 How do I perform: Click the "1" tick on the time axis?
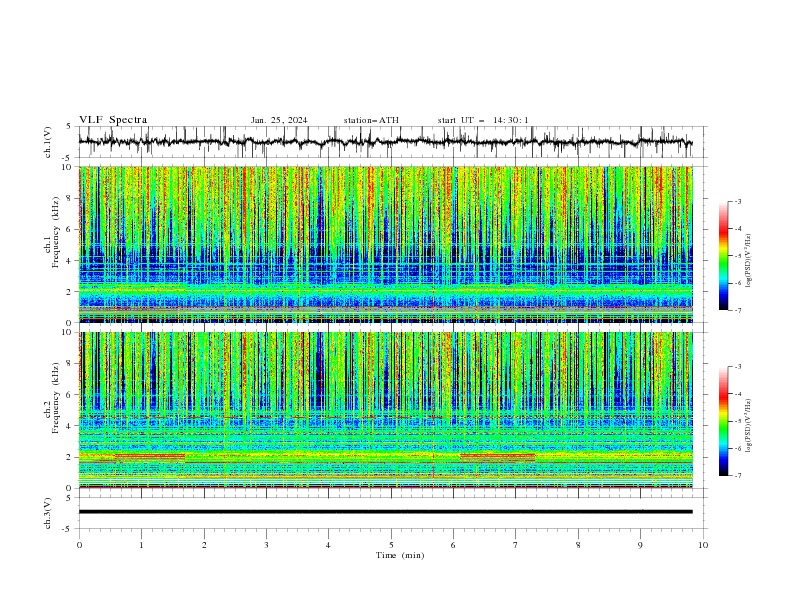[x=141, y=545]
